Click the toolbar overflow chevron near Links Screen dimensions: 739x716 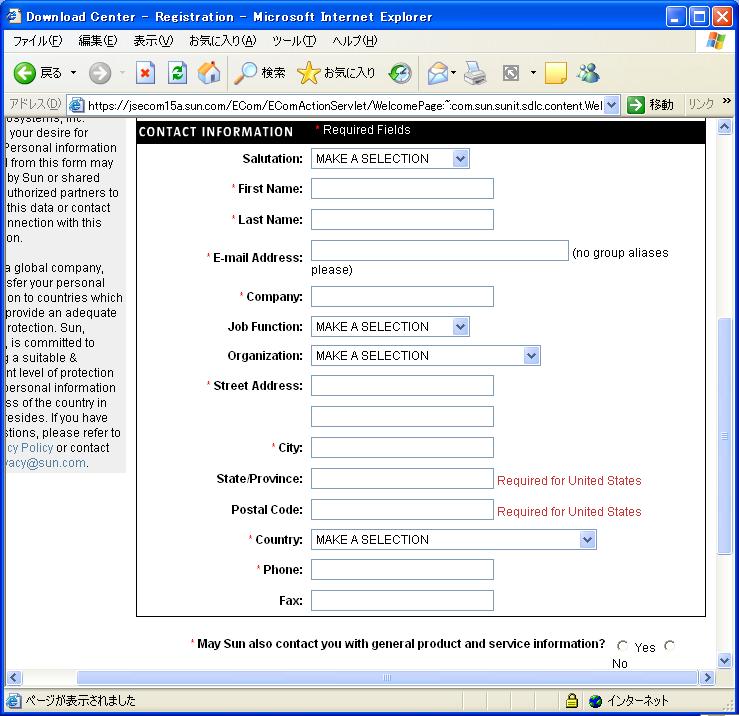tap(726, 100)
